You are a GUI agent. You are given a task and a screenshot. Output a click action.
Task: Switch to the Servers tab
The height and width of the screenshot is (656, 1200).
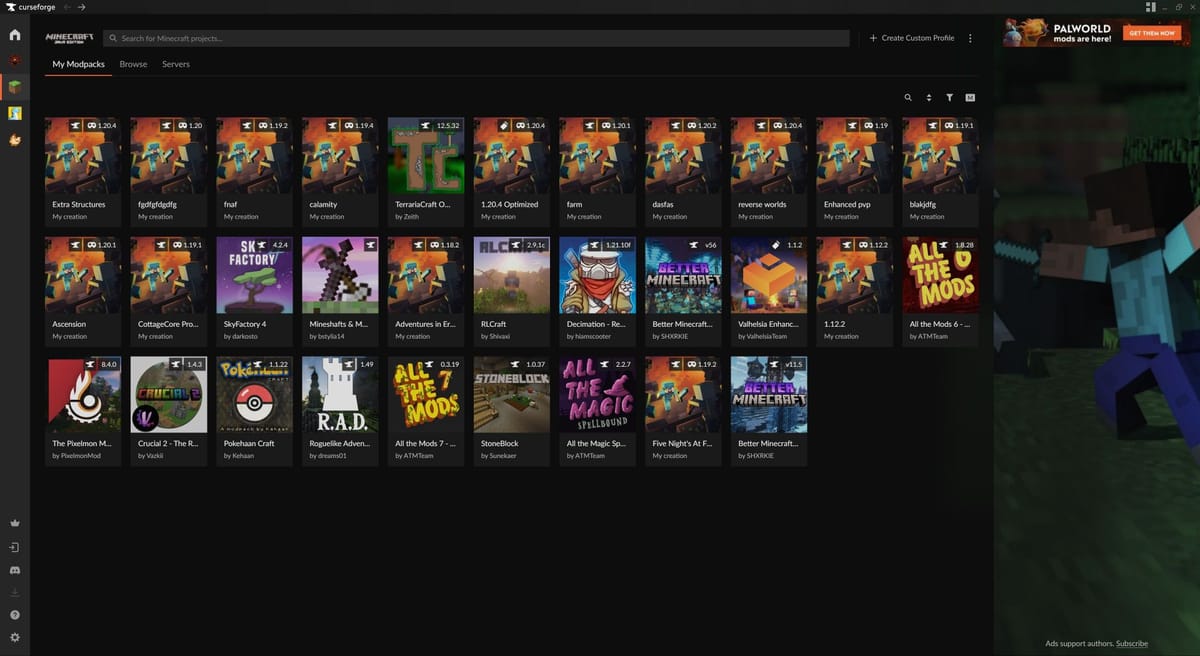[x=175, y=63]
